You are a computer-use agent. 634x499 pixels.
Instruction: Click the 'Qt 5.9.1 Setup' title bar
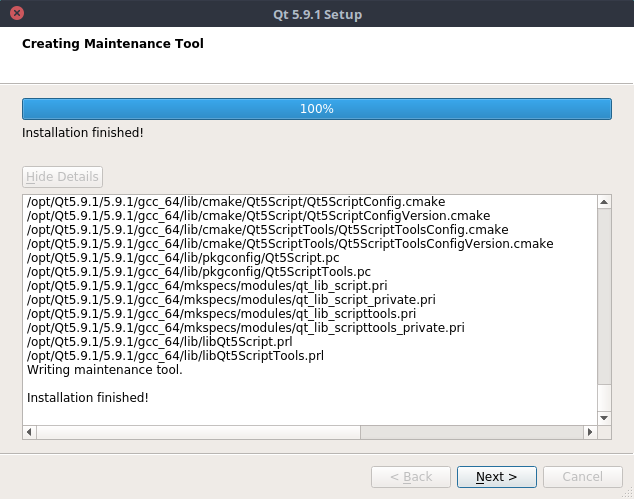[x=316, y=14]
